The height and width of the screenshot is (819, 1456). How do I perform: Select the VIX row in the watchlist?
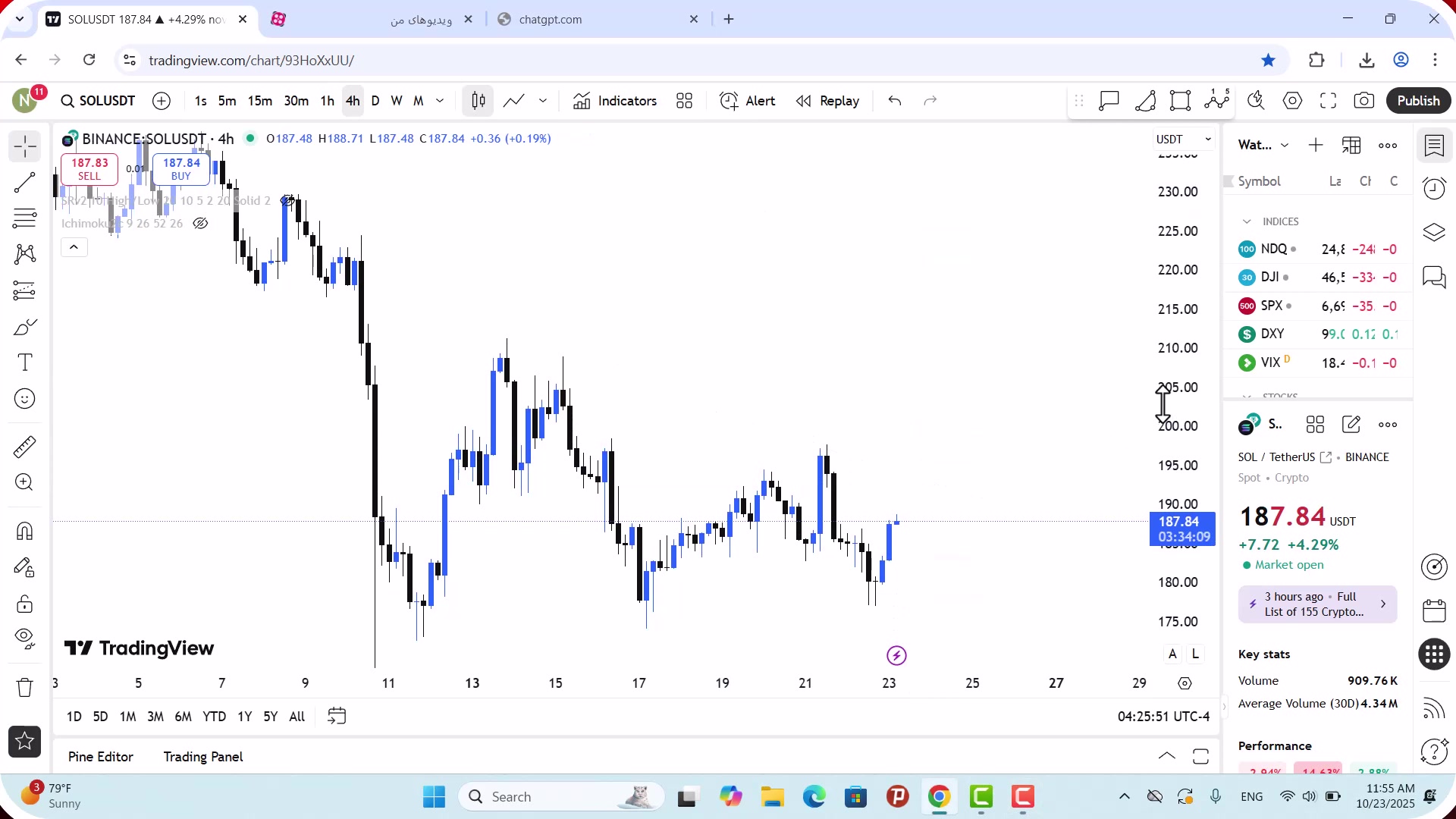(1318, 362)
